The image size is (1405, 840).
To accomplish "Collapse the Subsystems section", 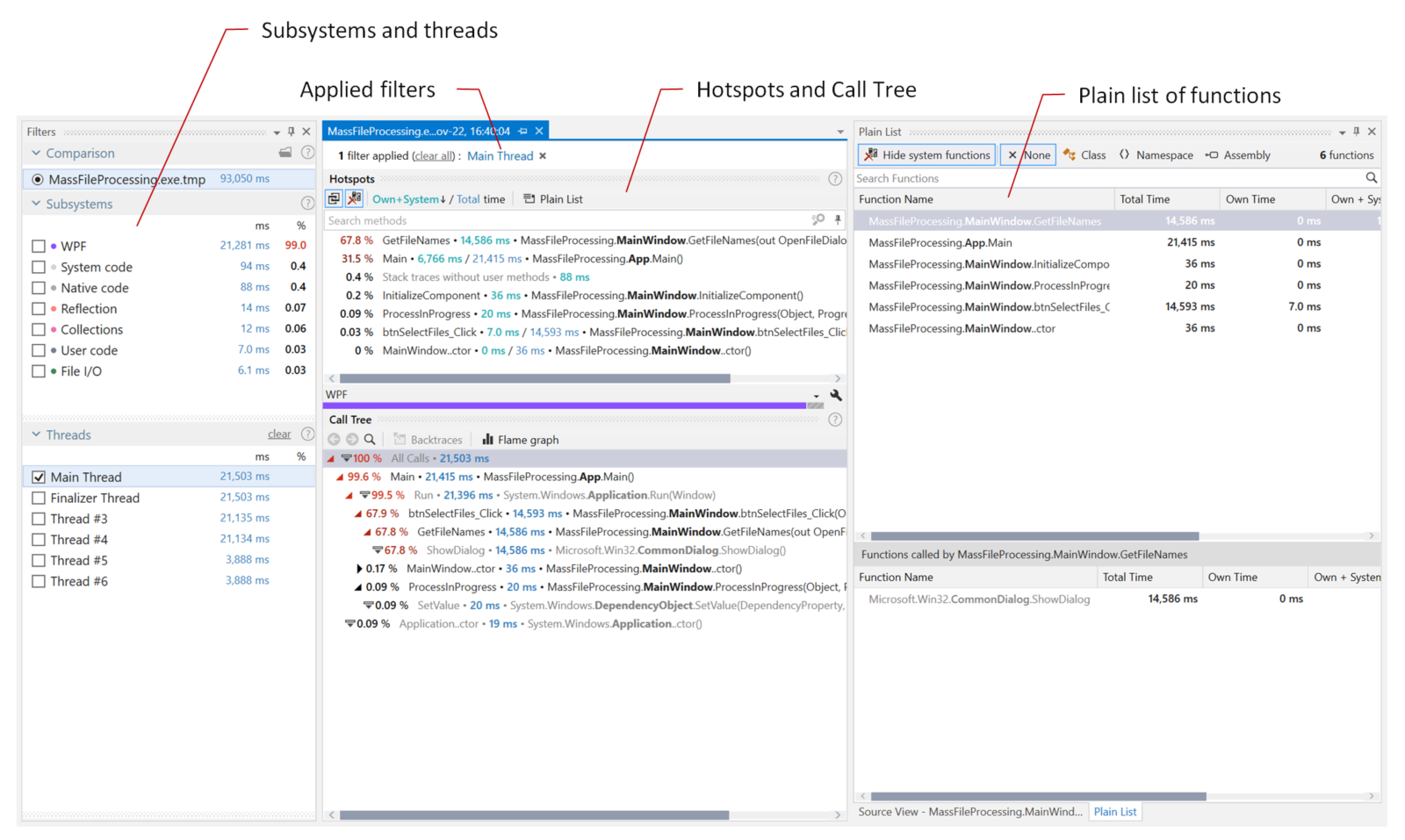I will point(35,203).
